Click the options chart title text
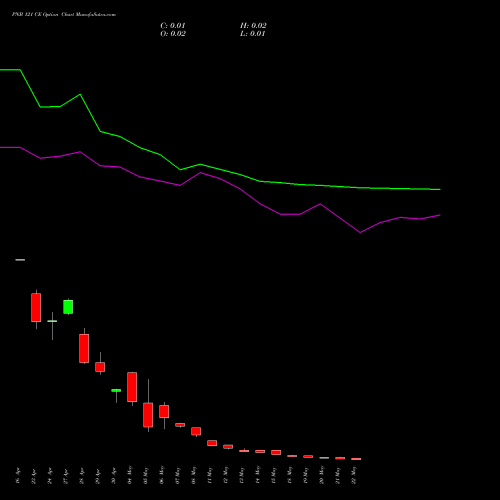The image size is (500, 500). coord(64,15)
